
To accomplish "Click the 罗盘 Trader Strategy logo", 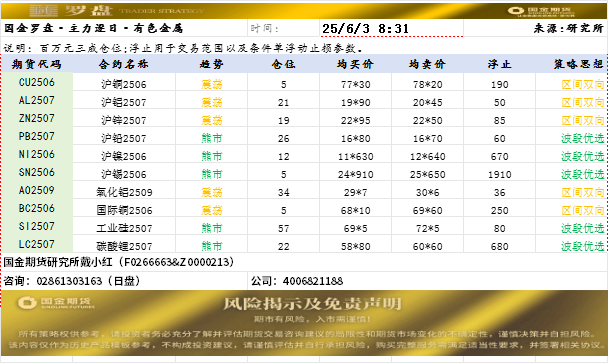I will coord(116,11).
